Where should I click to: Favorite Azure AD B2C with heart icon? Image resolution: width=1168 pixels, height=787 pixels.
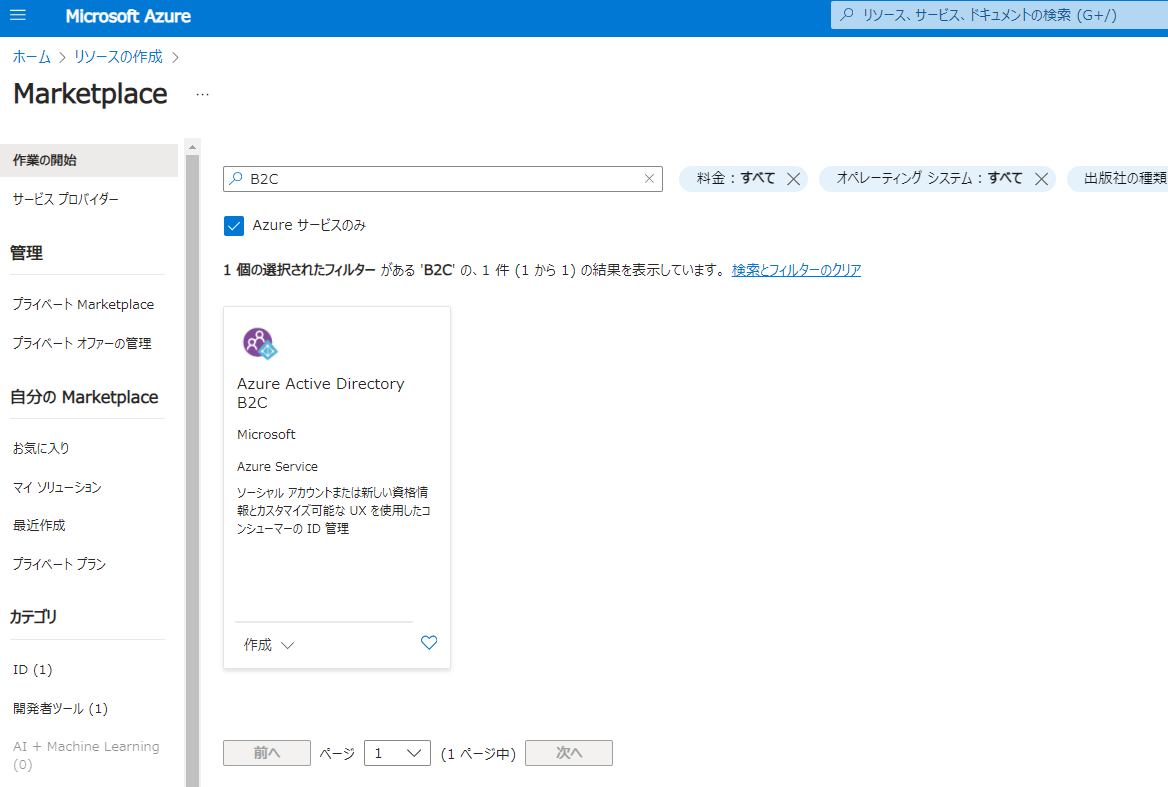[x=429, y=643]
